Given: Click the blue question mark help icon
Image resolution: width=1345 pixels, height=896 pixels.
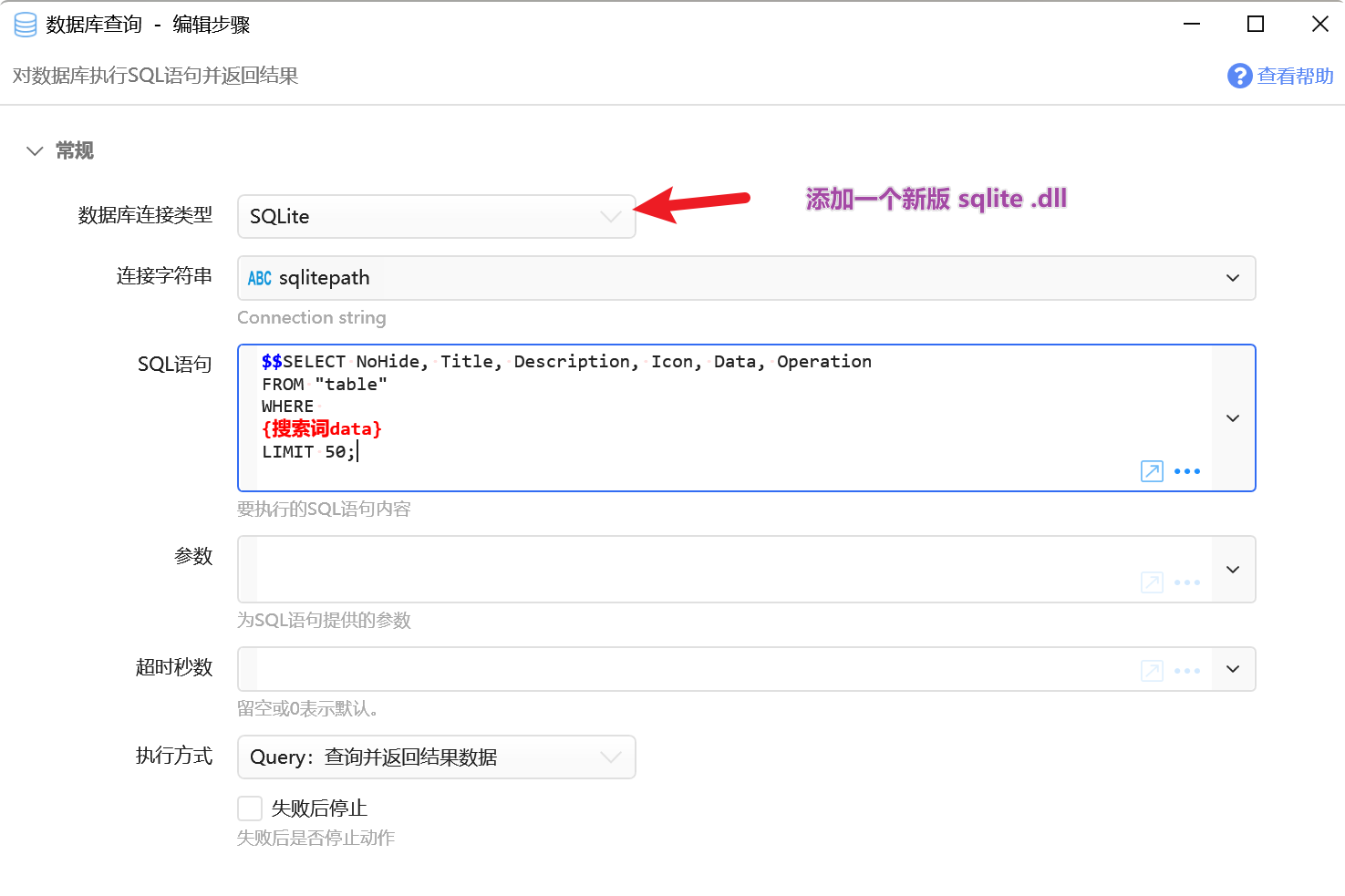Looking at the screenshot, I should tap(1239, 76).
